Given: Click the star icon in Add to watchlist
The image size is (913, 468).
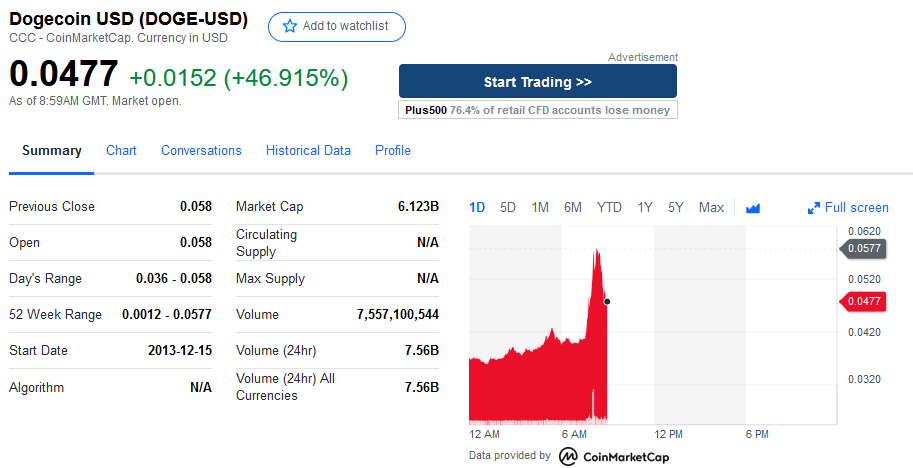Looking at the screenshot, I should 289,26.
